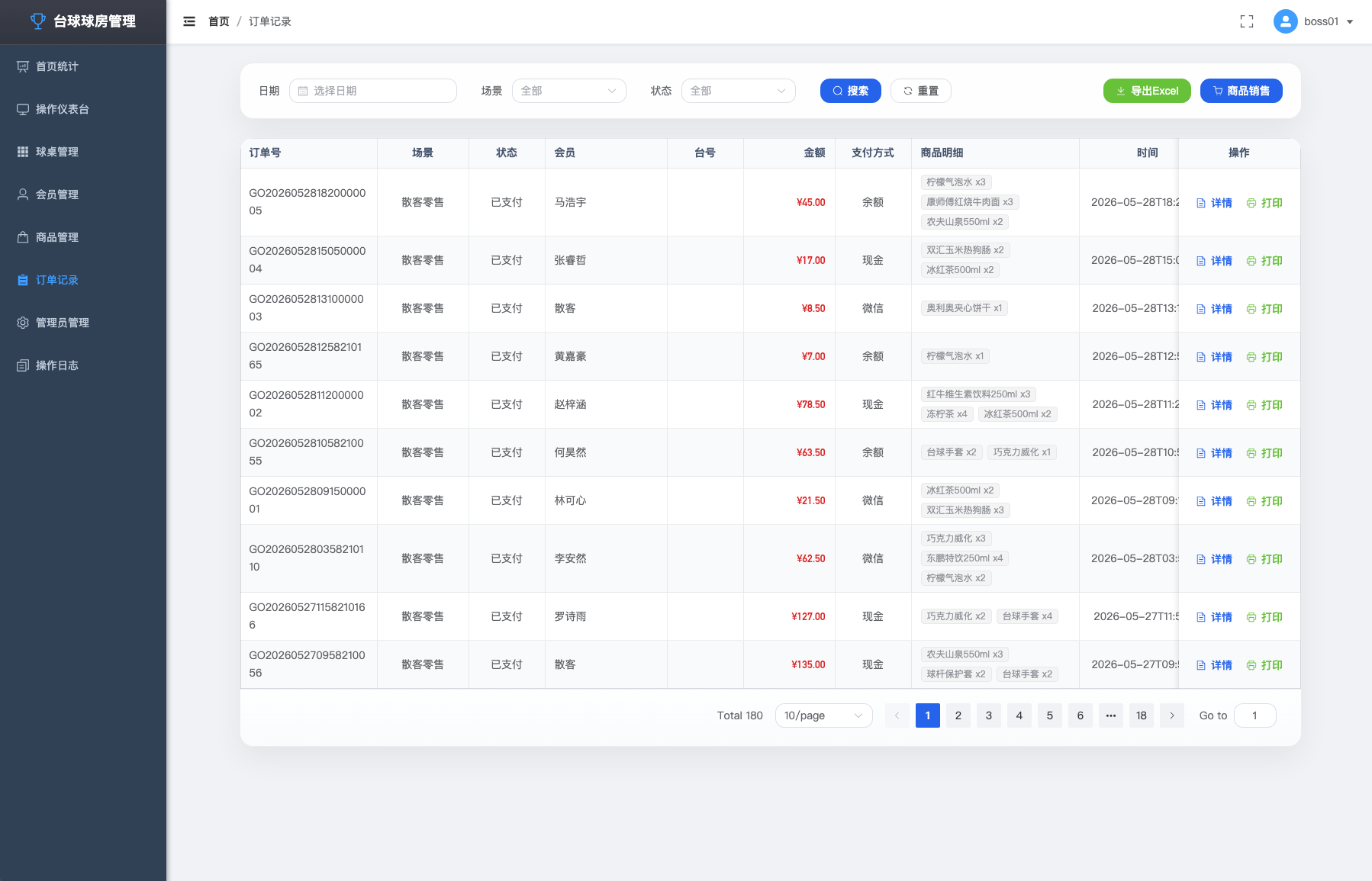
Task: Expand the 状态 filter dropdown
Action: (739, 91)
